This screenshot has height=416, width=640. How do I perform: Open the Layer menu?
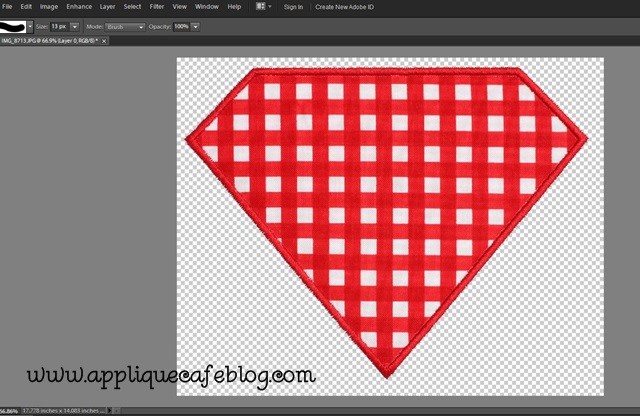click(x=107, y=7)
